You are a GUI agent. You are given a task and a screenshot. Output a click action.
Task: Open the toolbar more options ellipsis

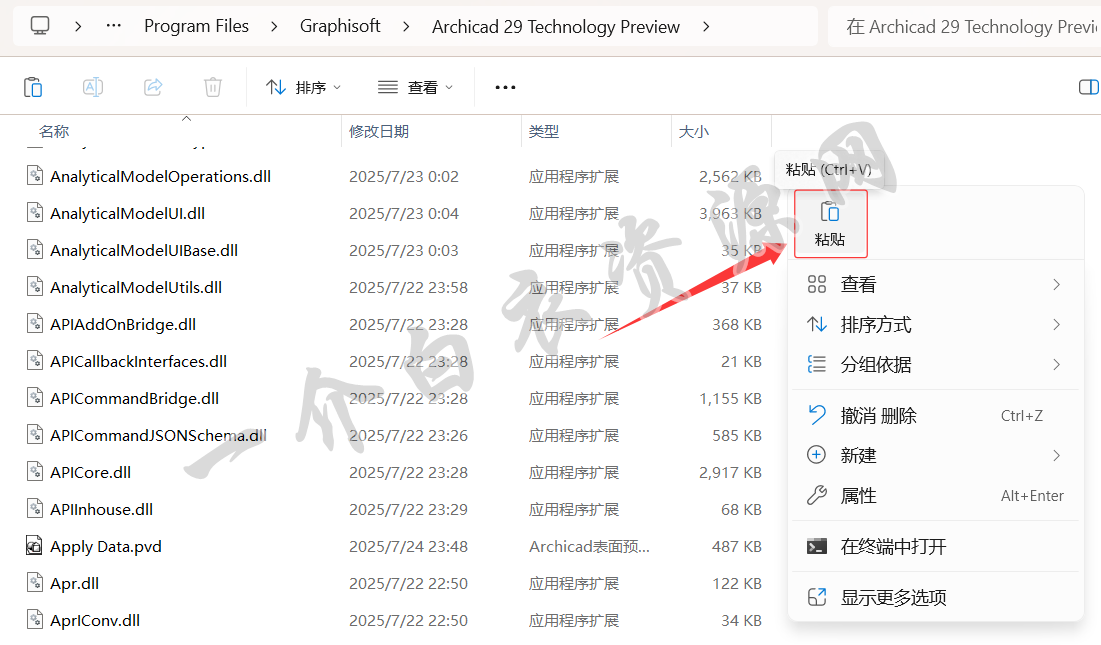click(x=506, y=87)
